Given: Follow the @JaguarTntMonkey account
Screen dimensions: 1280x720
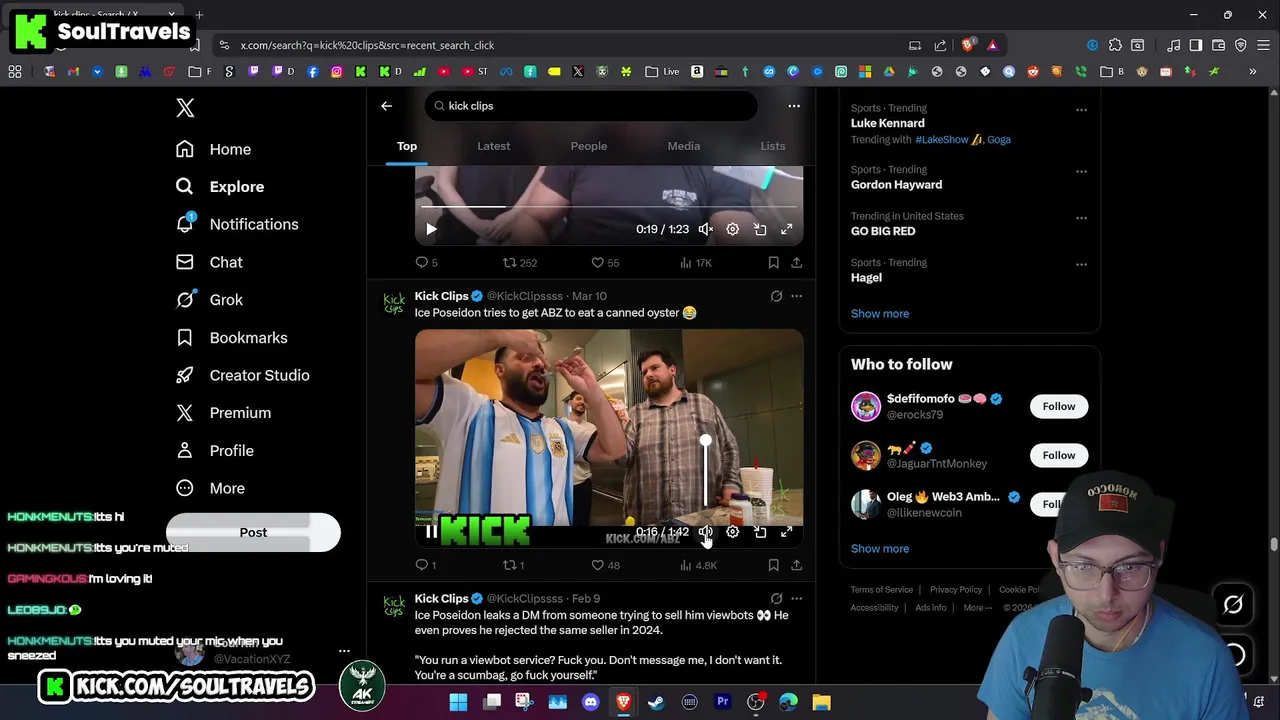Looking at the screenshot, I should 1059,455.
